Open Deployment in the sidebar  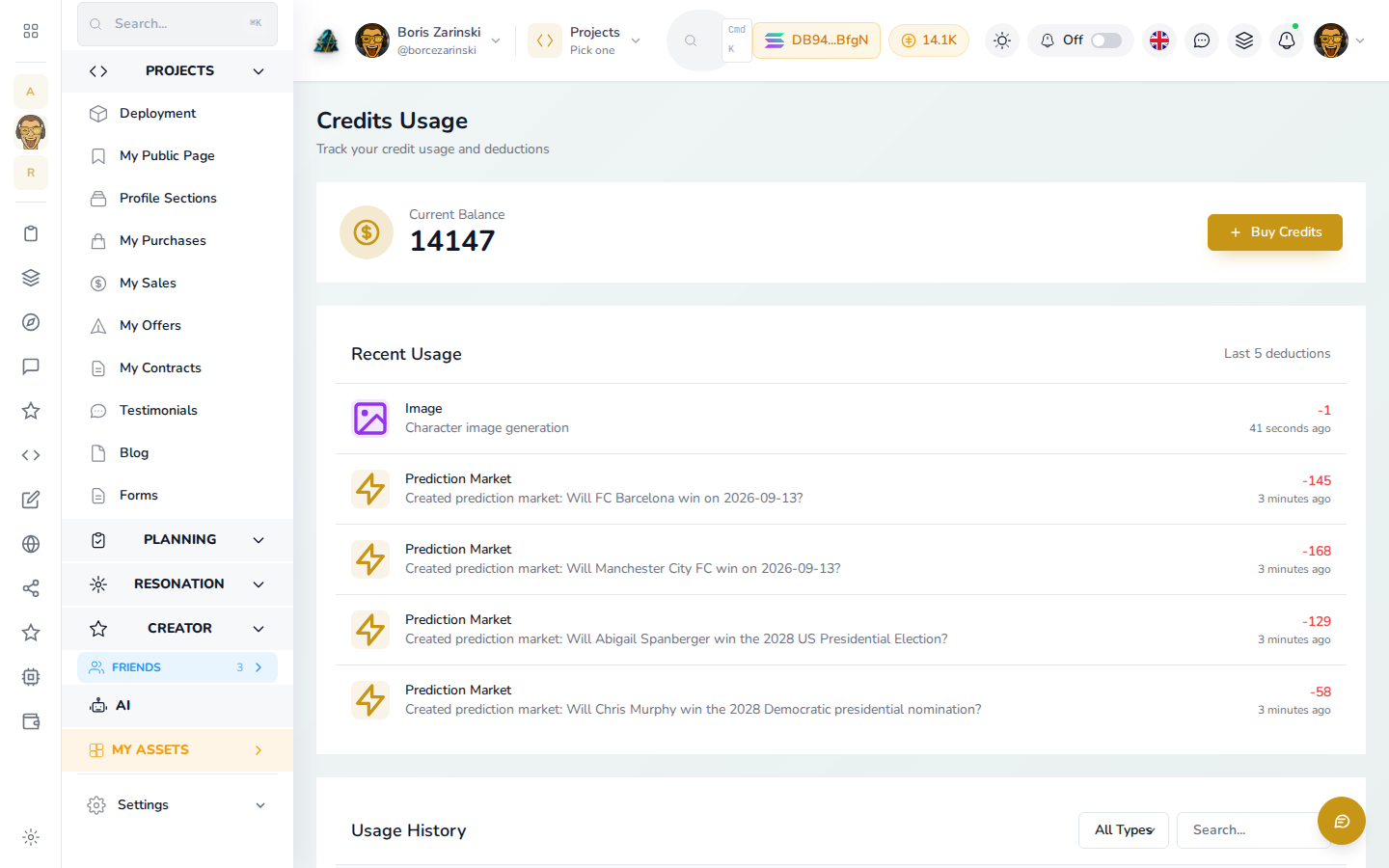177,114
